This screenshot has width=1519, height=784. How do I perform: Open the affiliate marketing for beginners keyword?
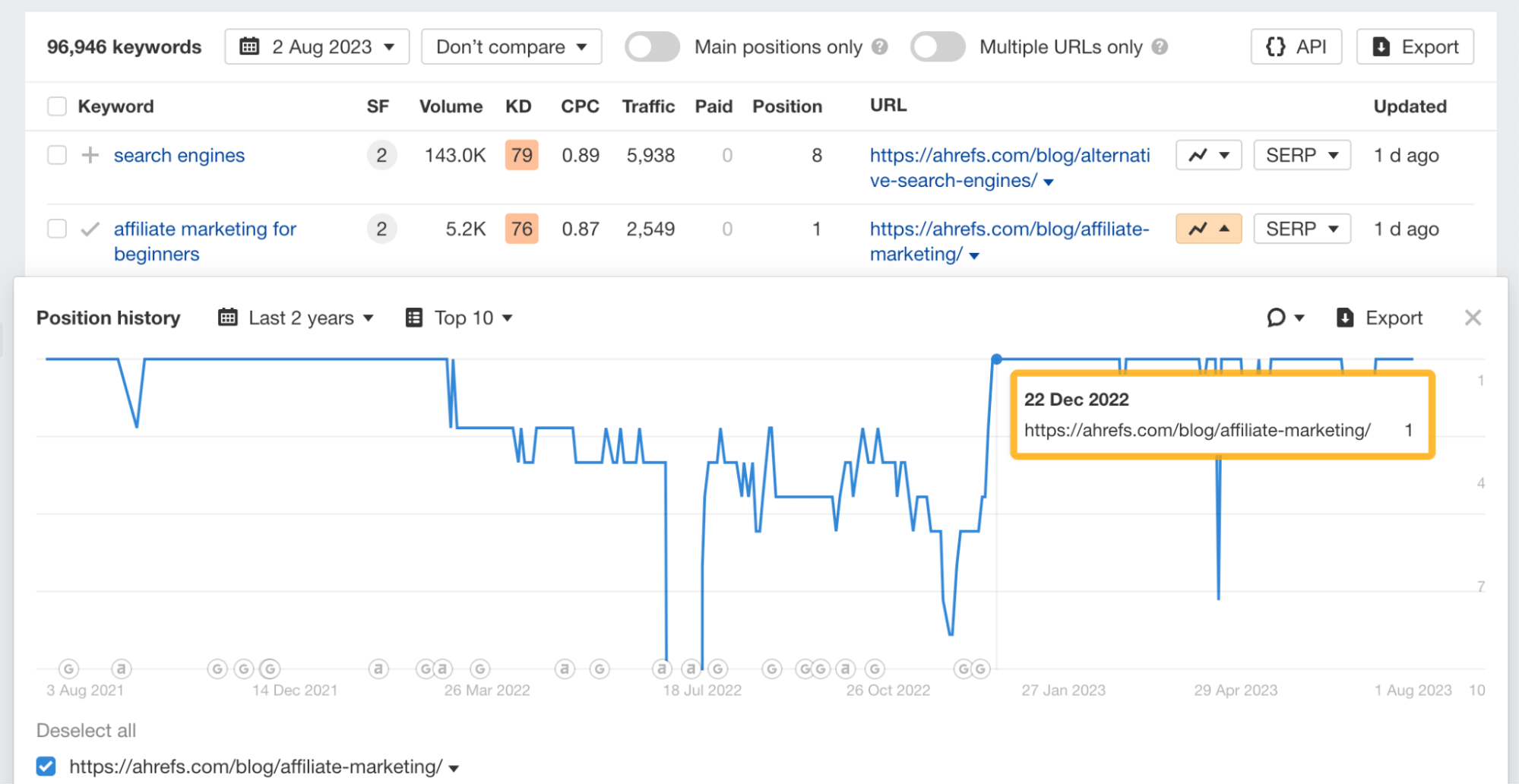click(x=205, y=229)
